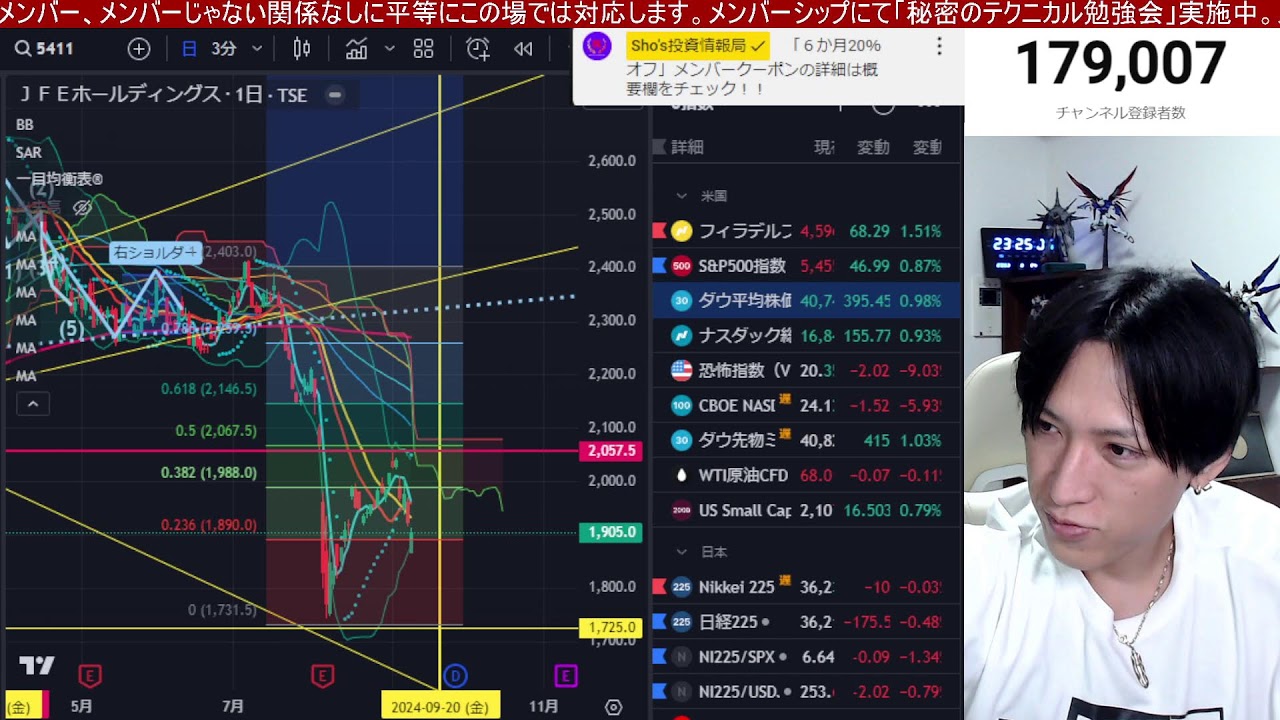Image resolution: width=1280 pixels, height=720 pixels.
Task: Open the interval dropdown next to 3分
Action: click(x=257, y=48)
